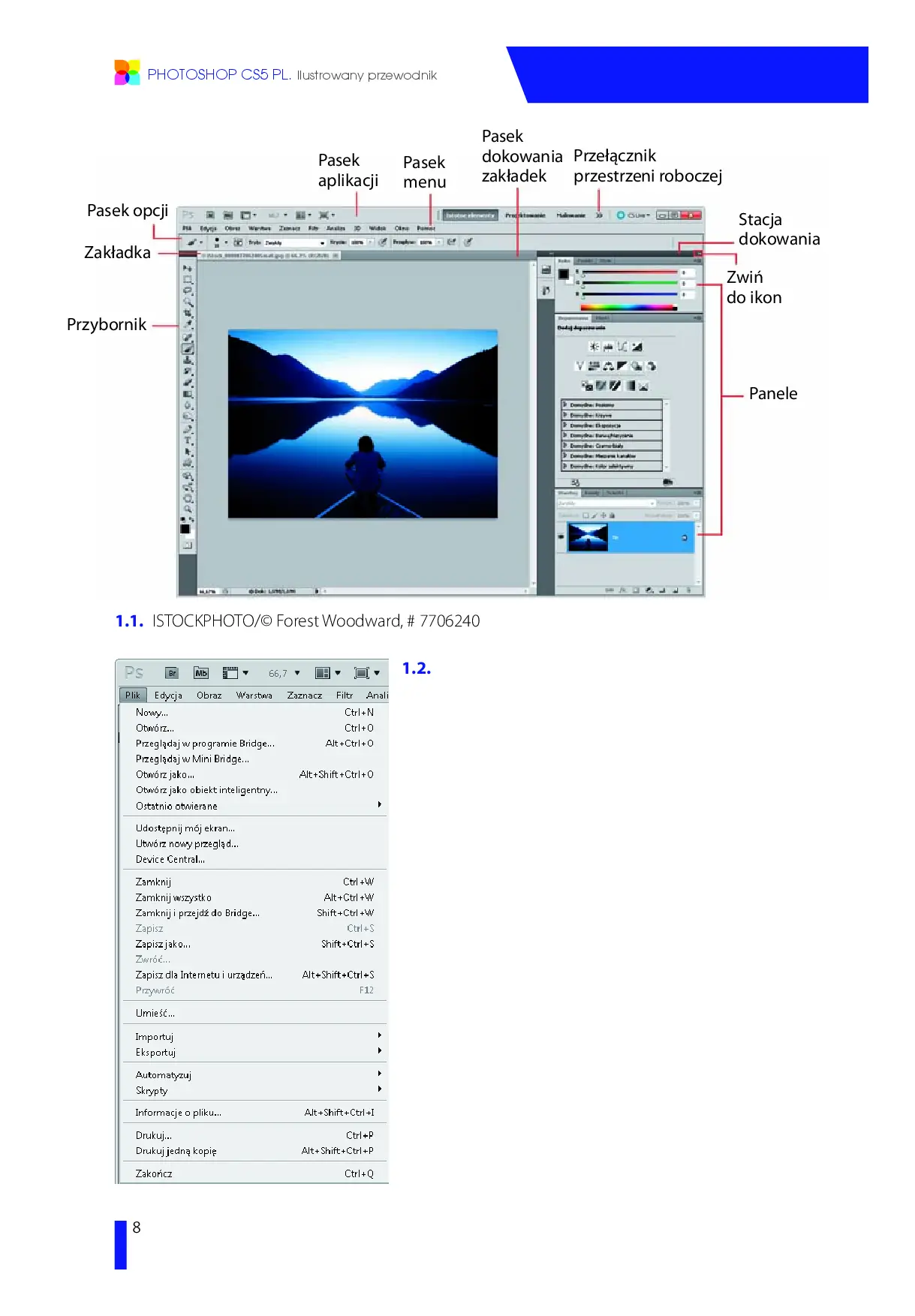Screen dimensions: 915x1316
Task: Open the 66,7 zoom level dropdown
Action: tap(284, 673)
